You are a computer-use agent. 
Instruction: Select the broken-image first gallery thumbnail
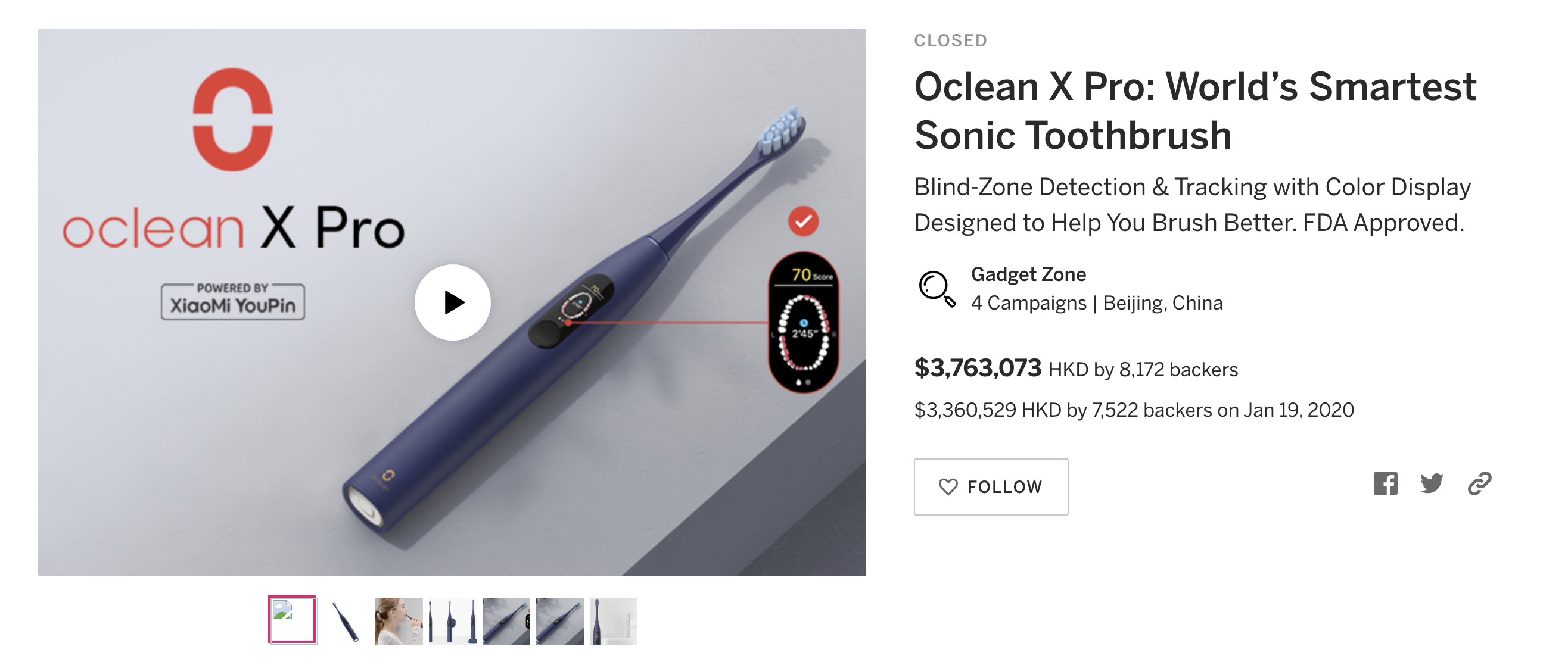[x=292, y=620]
